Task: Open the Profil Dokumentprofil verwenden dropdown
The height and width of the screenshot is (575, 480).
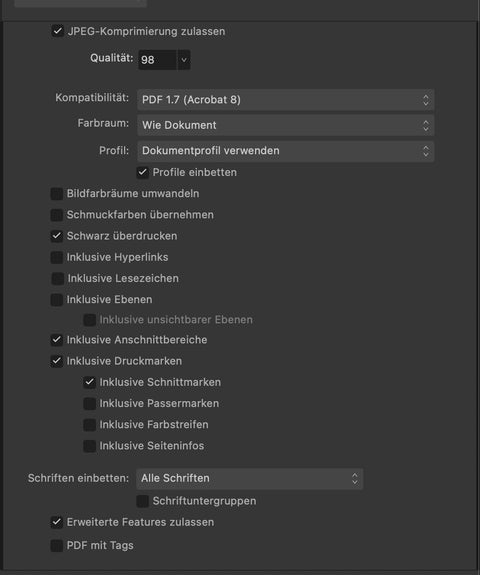Action: click(x=286, y=151)
